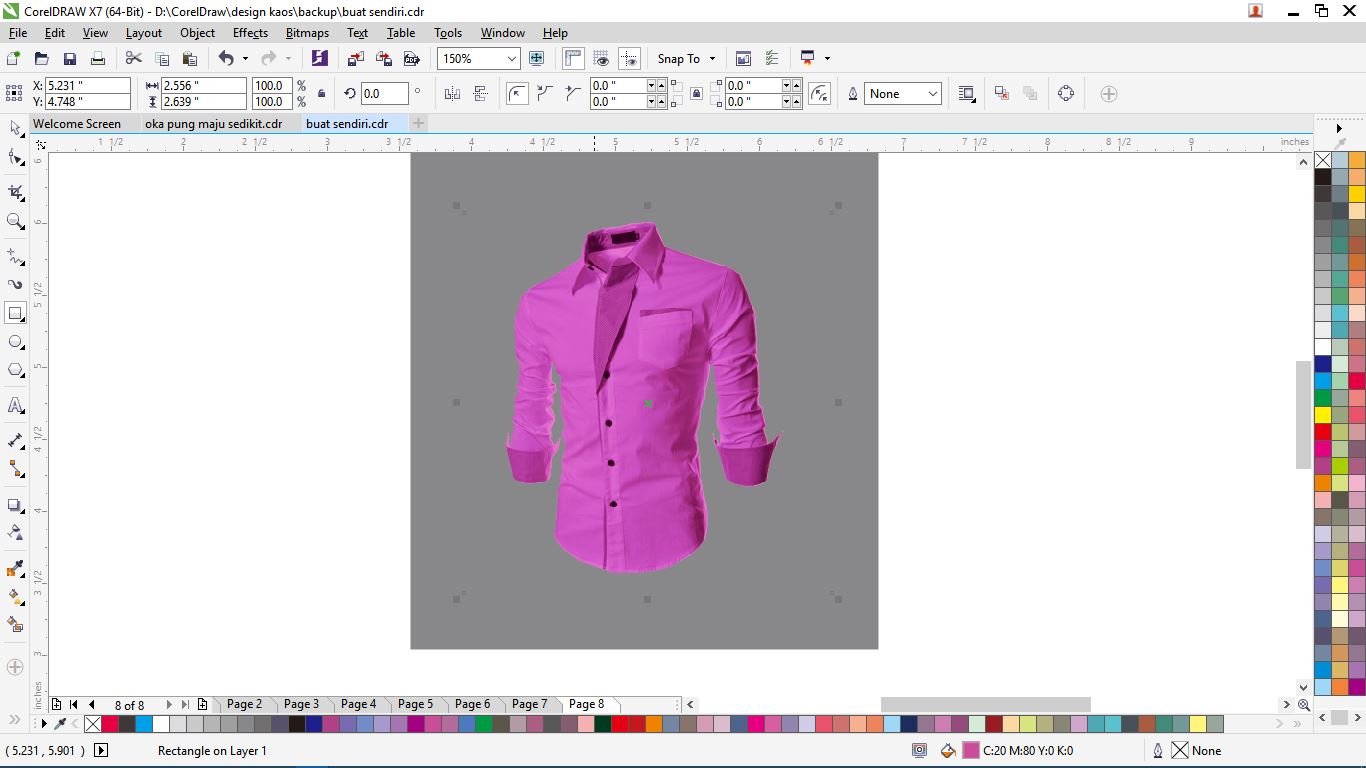Open the 150% zoom level dropdown
Viewport: 1366px width, 768px height.
pyautogui.click(x=512, y=59)
